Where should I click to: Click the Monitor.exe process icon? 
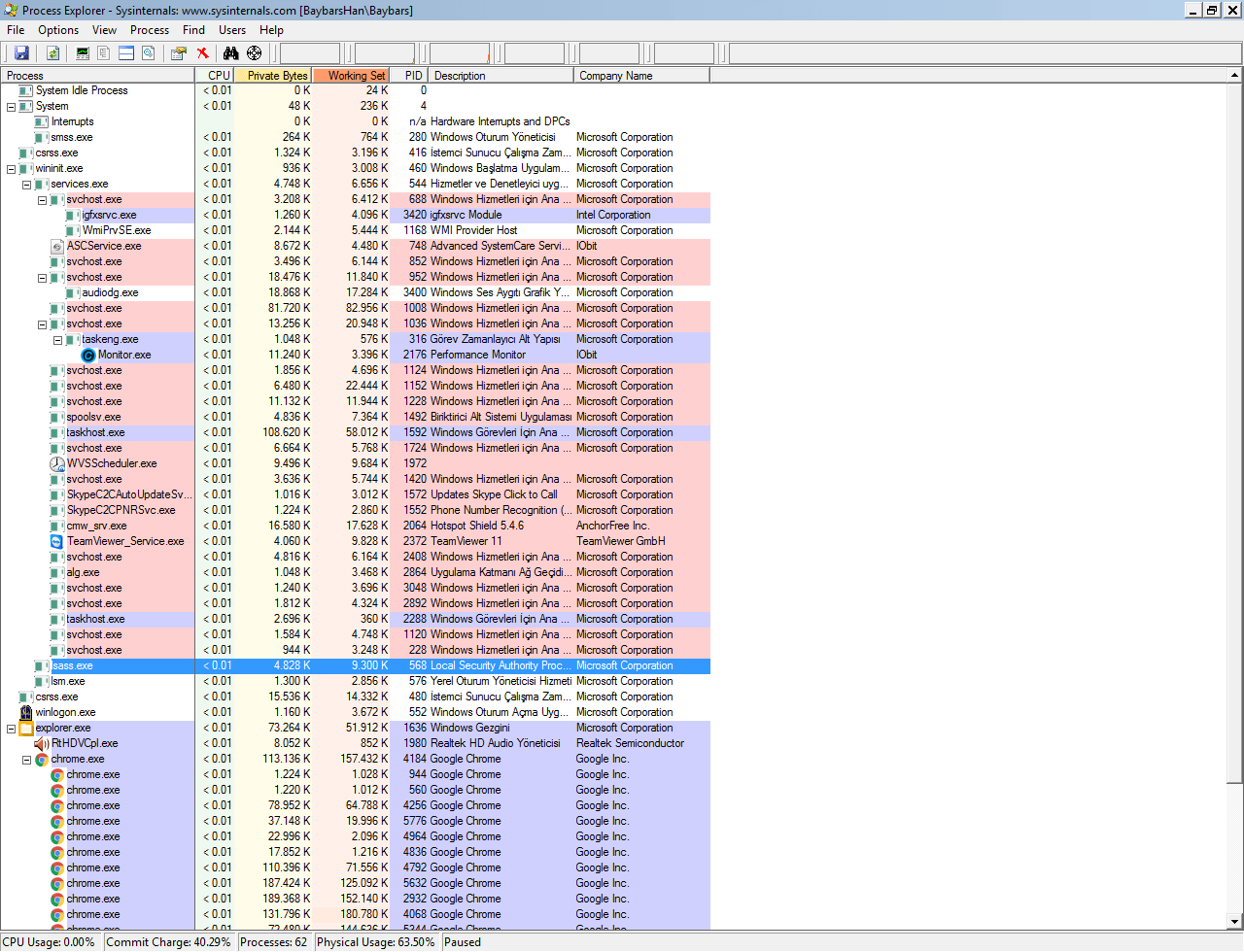pos(88,355)
